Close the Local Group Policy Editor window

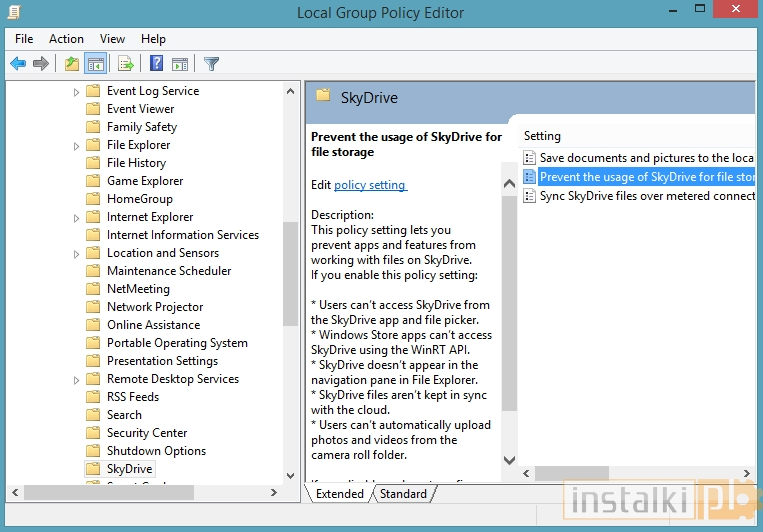736,9
